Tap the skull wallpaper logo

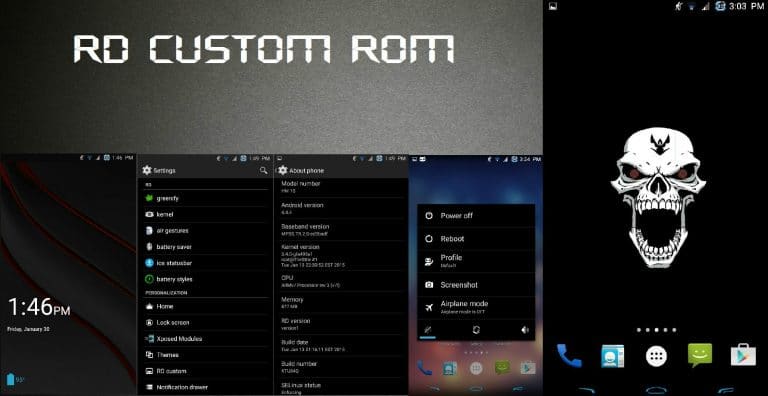tap(658, 198)
